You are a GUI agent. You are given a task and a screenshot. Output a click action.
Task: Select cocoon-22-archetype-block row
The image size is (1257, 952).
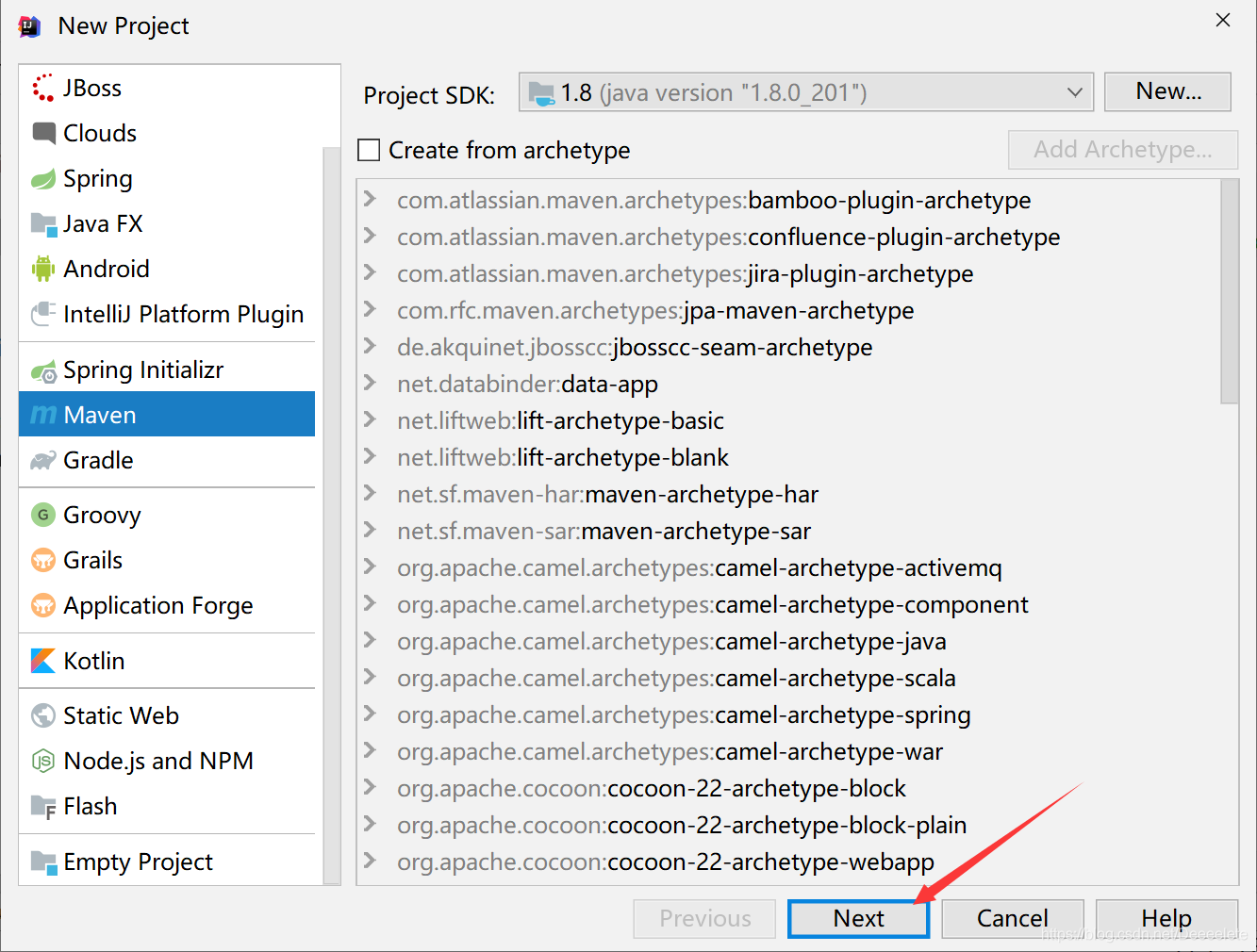[x=788, y=788]
